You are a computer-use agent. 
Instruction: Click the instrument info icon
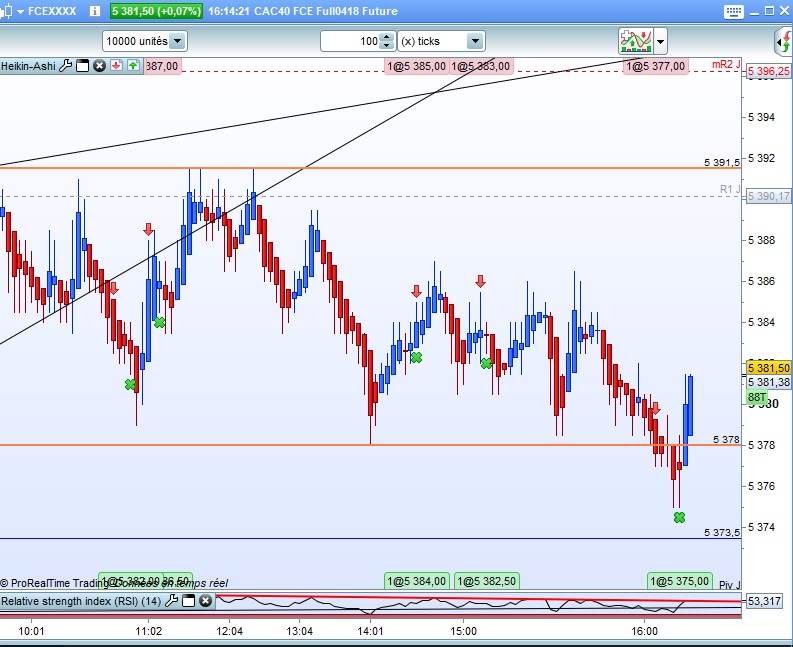click(95, 11)
